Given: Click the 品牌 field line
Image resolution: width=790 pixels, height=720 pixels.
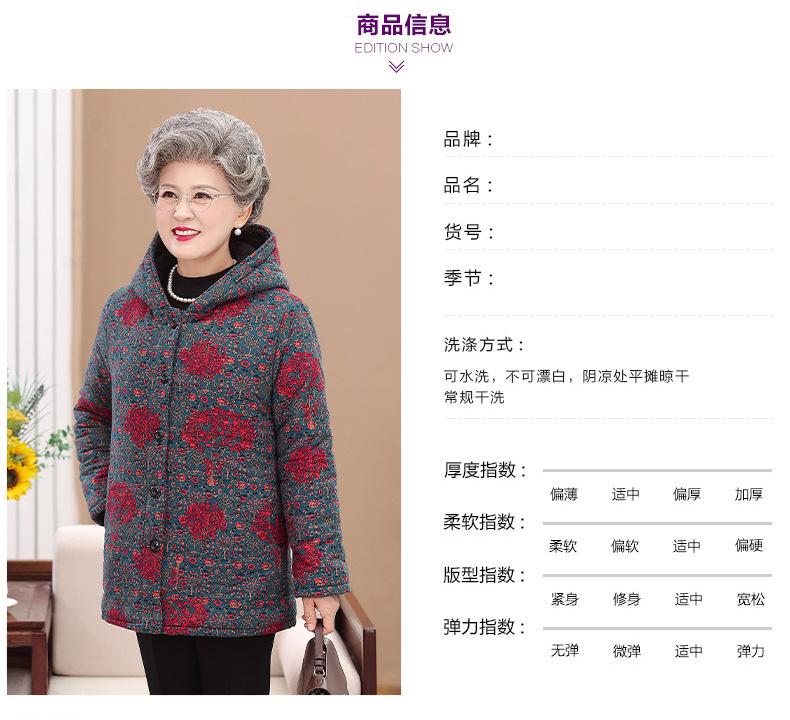Looking at the screenshot, I should pos(609,140).
